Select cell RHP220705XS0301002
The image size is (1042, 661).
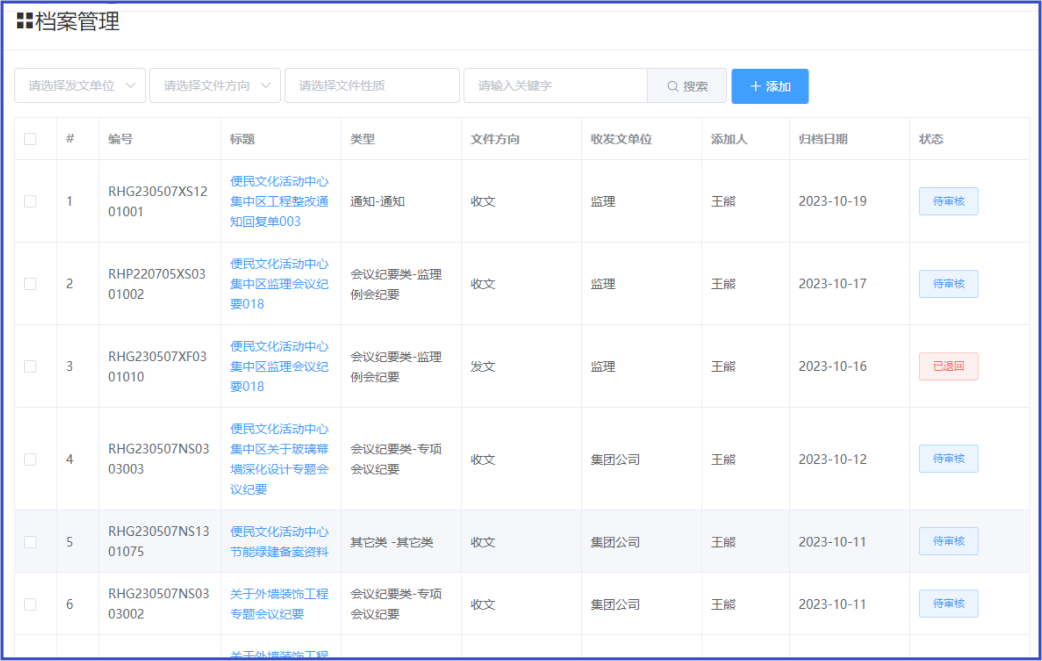coord(157,284)
